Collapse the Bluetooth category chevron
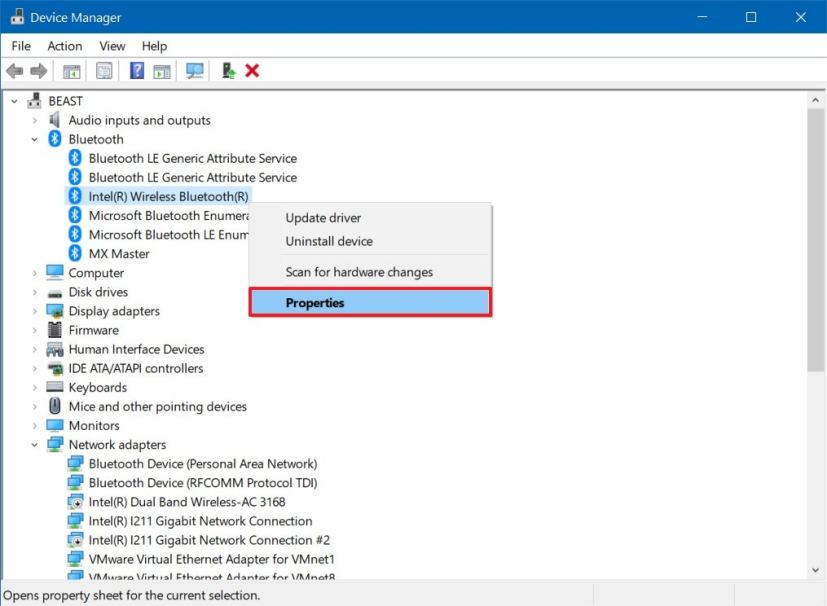This screenshot has width=827, height=606. pos(34,140)
